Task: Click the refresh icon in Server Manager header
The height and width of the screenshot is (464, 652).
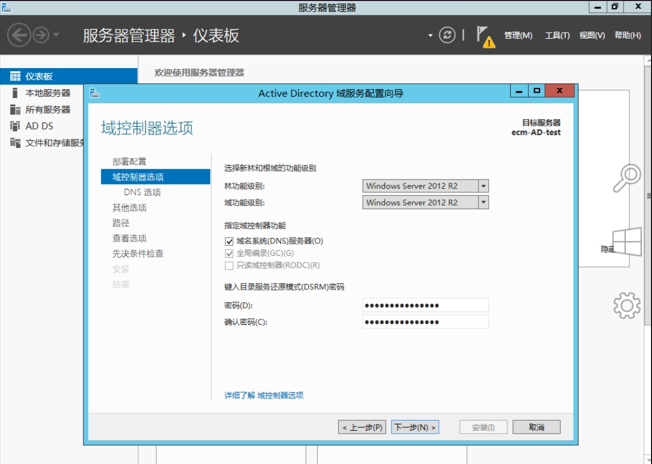Action: point(447,35)
